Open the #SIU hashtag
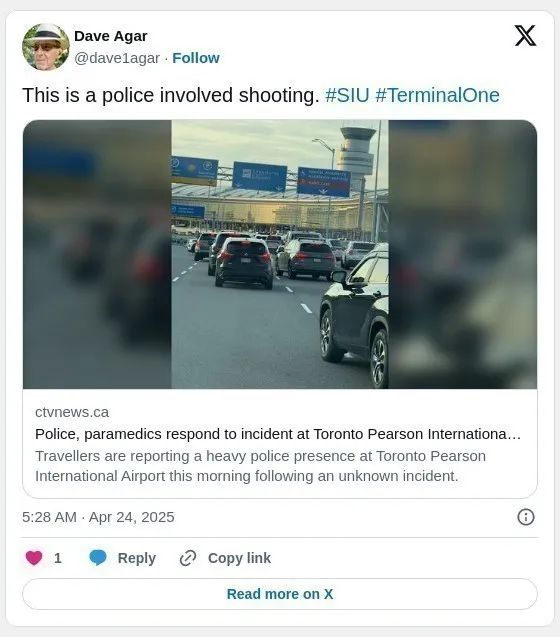 [347, 95]
